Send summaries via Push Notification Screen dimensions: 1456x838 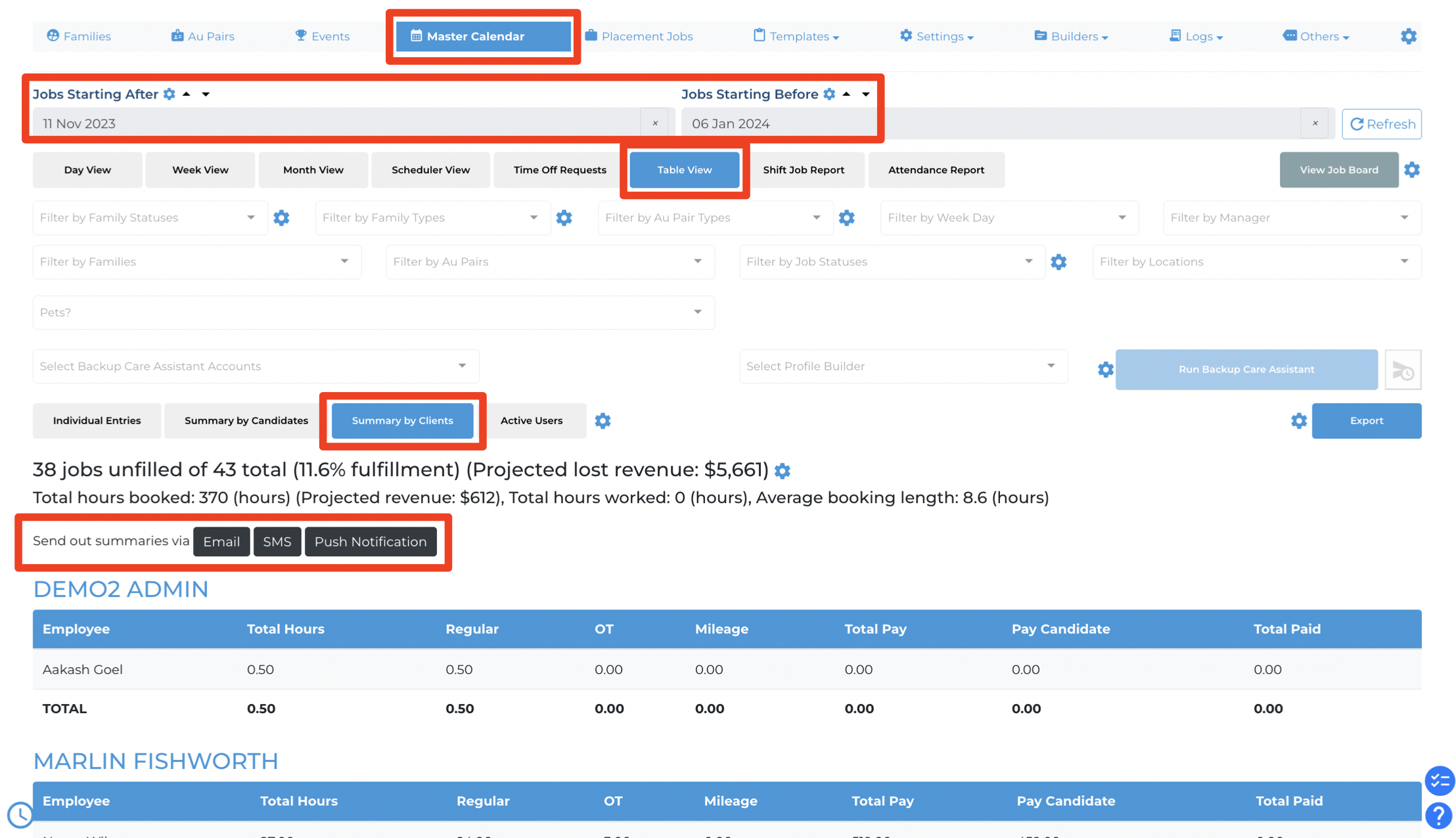click(371, 542)
